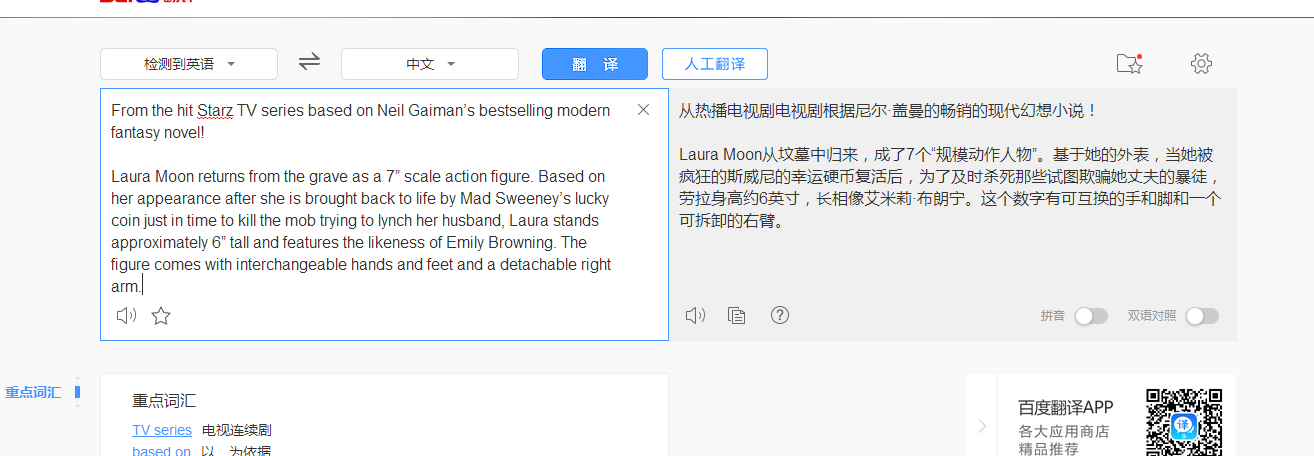The height and width of the screenshot is (456, 1314).
Task: Open help icon under translation
Action: [x=780, y=315]
